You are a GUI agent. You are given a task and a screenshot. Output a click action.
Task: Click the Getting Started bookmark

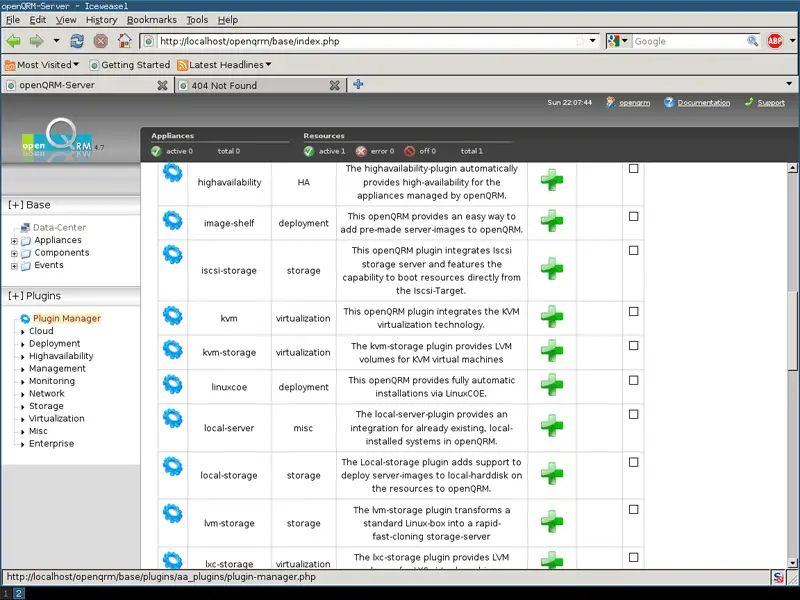point(130,65)
